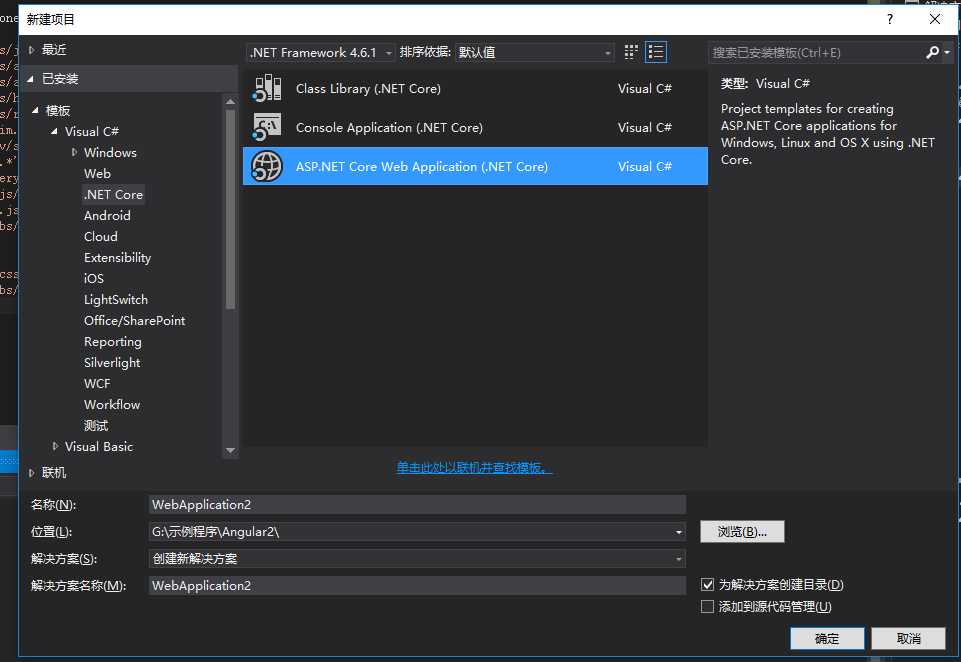Select the Reporting category
This screenshot has height=662, width=961.
[x=113, y=341]
